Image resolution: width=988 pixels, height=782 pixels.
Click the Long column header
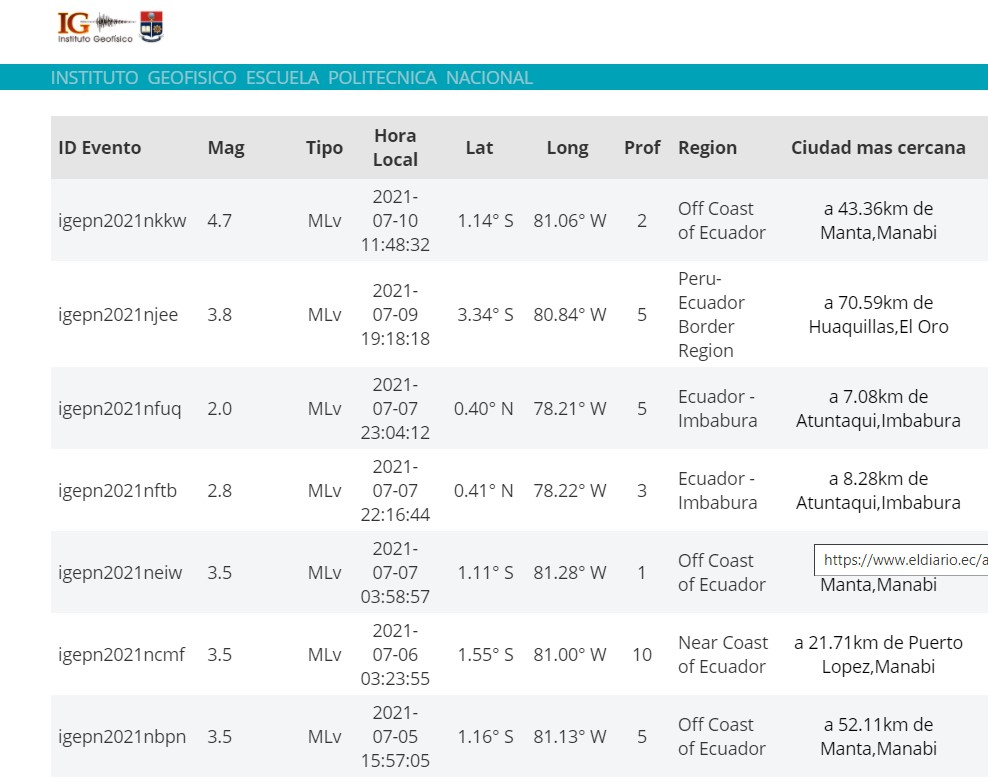(567, 147)
